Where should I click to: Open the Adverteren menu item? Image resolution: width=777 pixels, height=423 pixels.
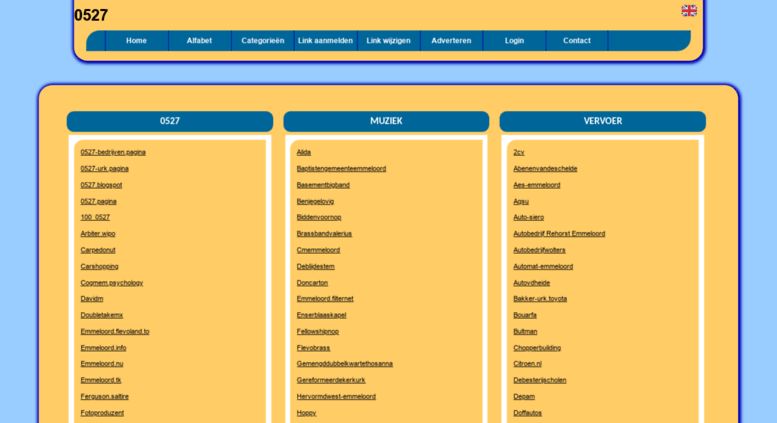pyautogui.click(x=451, y=41)
